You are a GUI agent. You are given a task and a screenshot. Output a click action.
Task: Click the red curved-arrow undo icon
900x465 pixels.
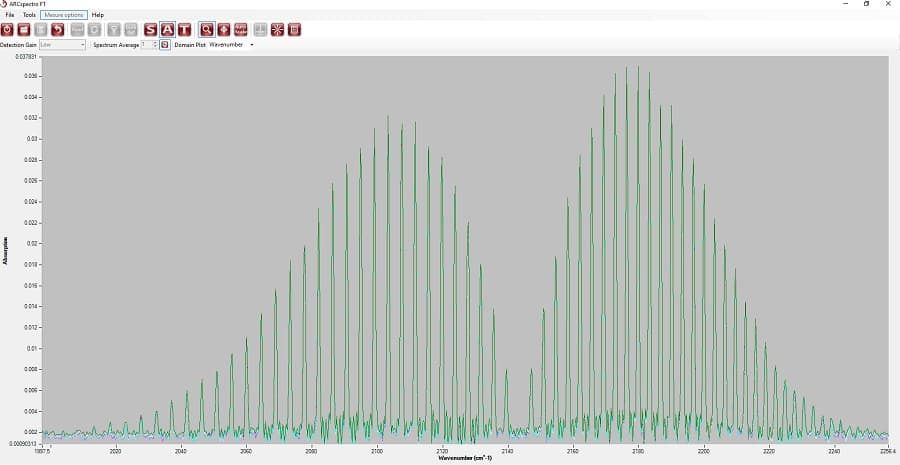point(58,30)
